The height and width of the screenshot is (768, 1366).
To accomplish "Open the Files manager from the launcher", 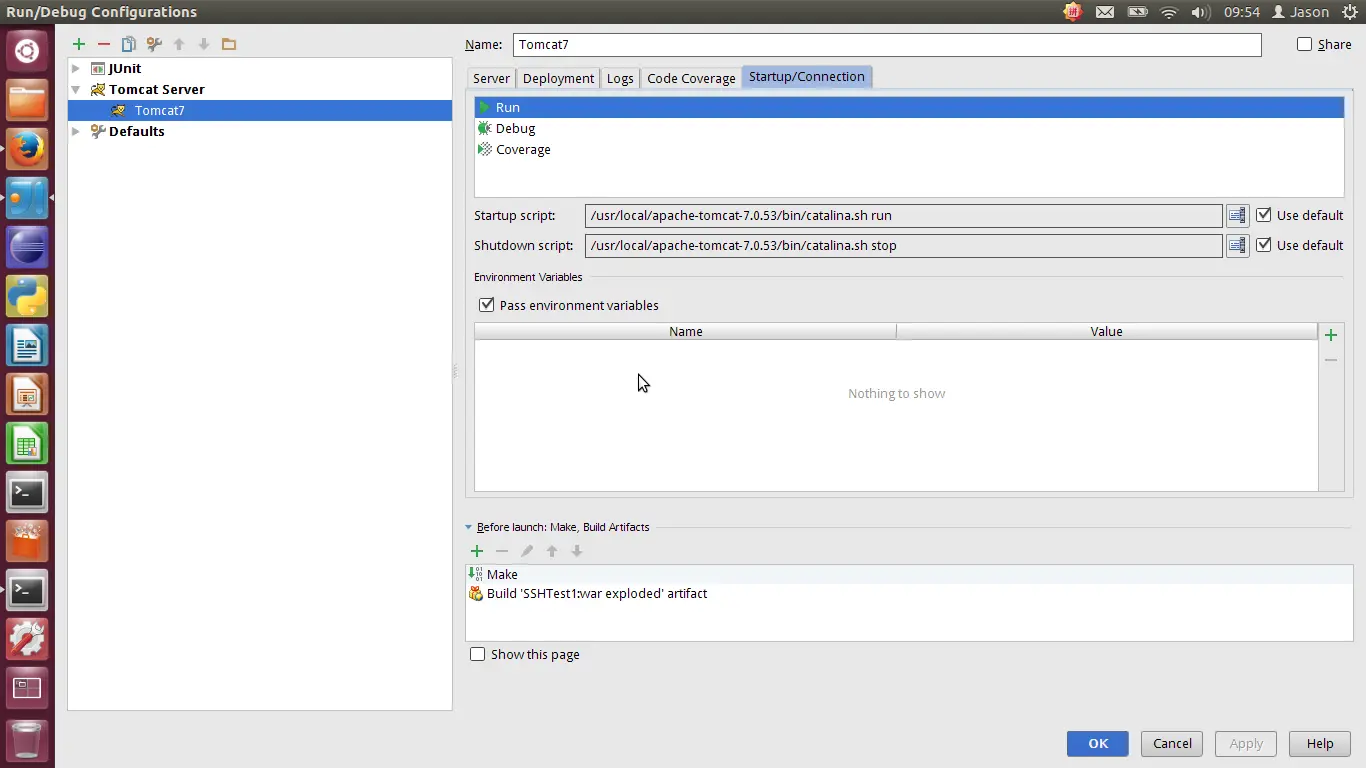I will 27,100.
